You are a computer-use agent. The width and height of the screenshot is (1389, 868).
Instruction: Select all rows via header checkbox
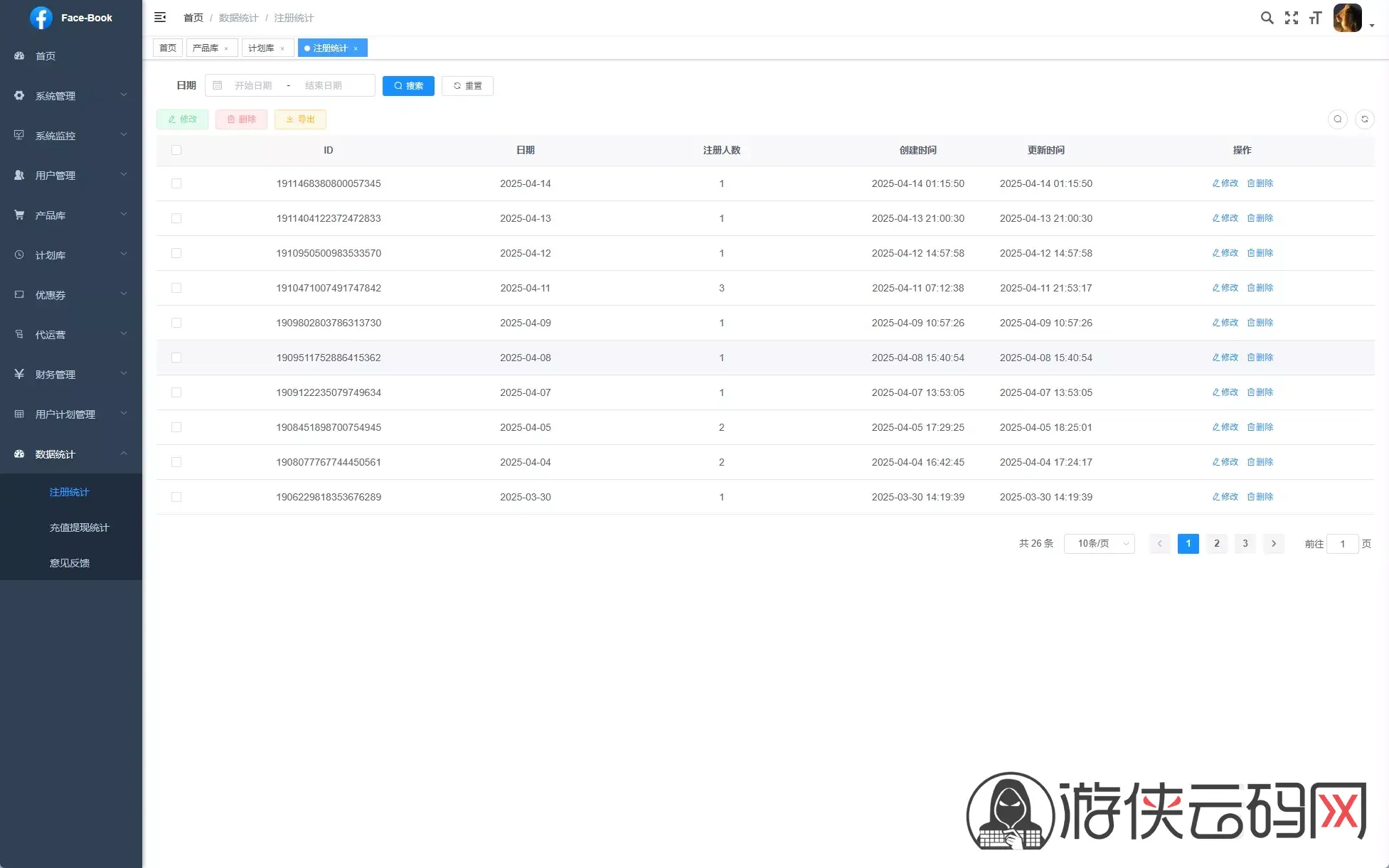point(176,150)
